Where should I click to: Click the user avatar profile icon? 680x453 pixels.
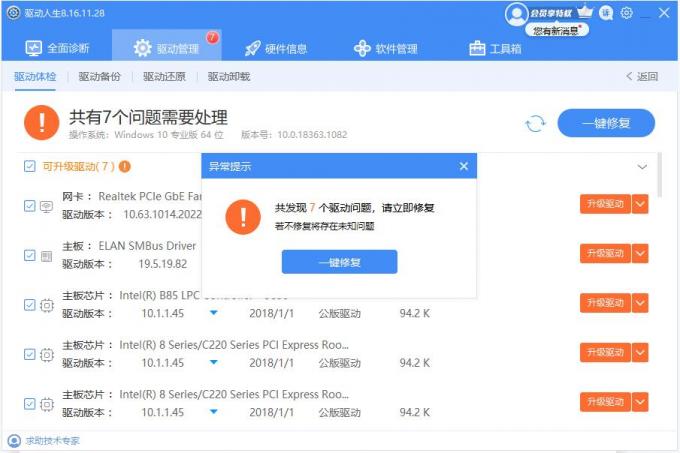point(516,13)
